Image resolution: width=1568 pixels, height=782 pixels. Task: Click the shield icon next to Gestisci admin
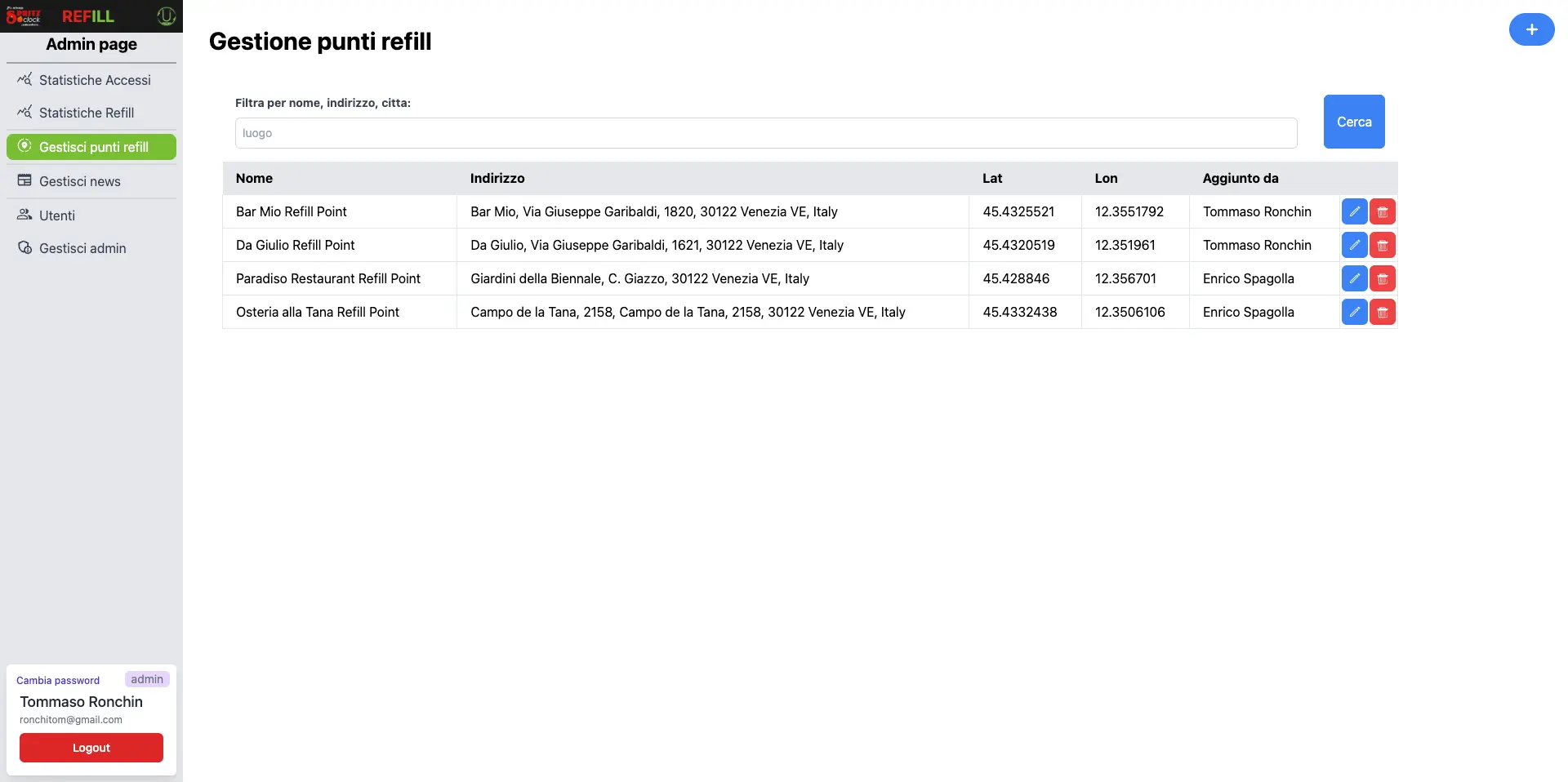25,247
